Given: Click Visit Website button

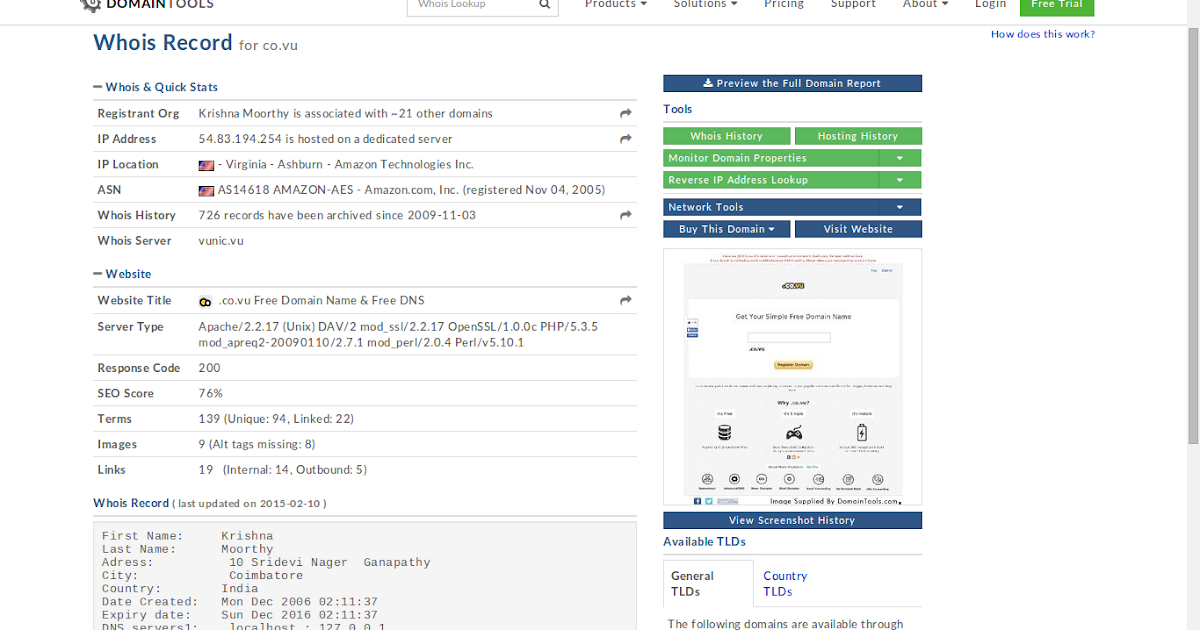Looking at the screenshot, I should pos(858,229).
